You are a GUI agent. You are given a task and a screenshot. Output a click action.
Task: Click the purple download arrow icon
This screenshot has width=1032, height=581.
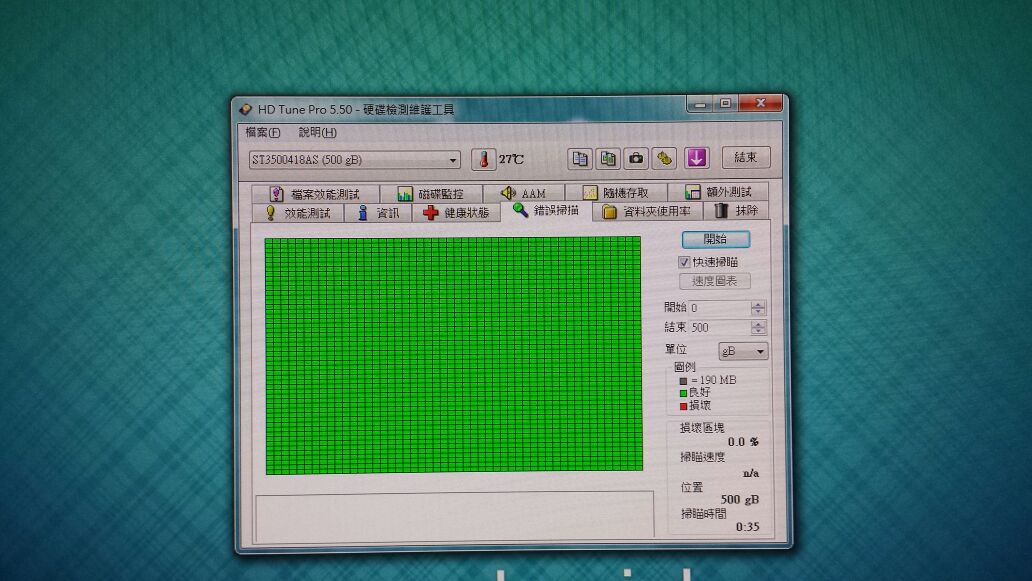click(x=696, y=158)
